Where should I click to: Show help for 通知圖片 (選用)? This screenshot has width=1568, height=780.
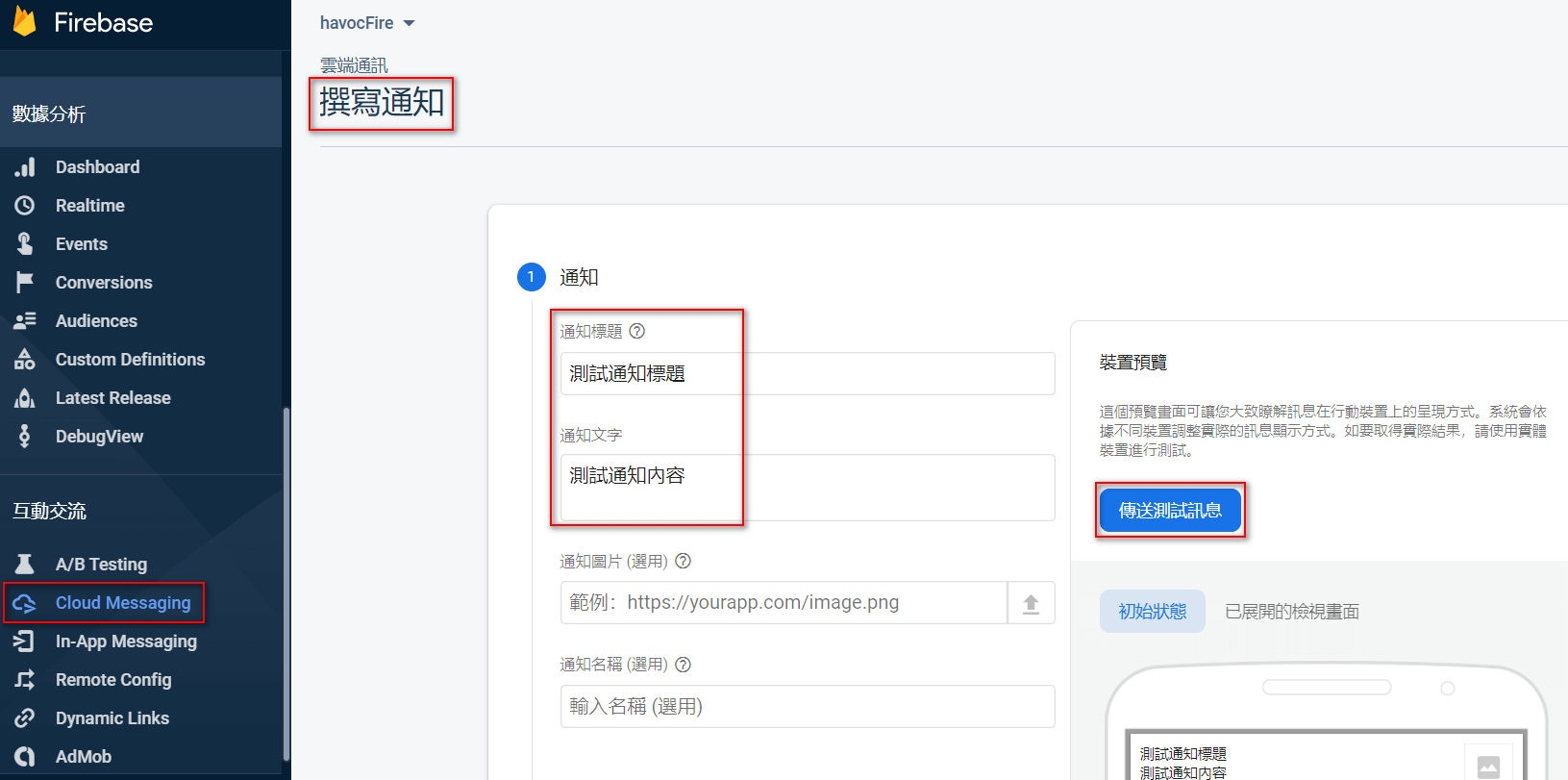683,561
